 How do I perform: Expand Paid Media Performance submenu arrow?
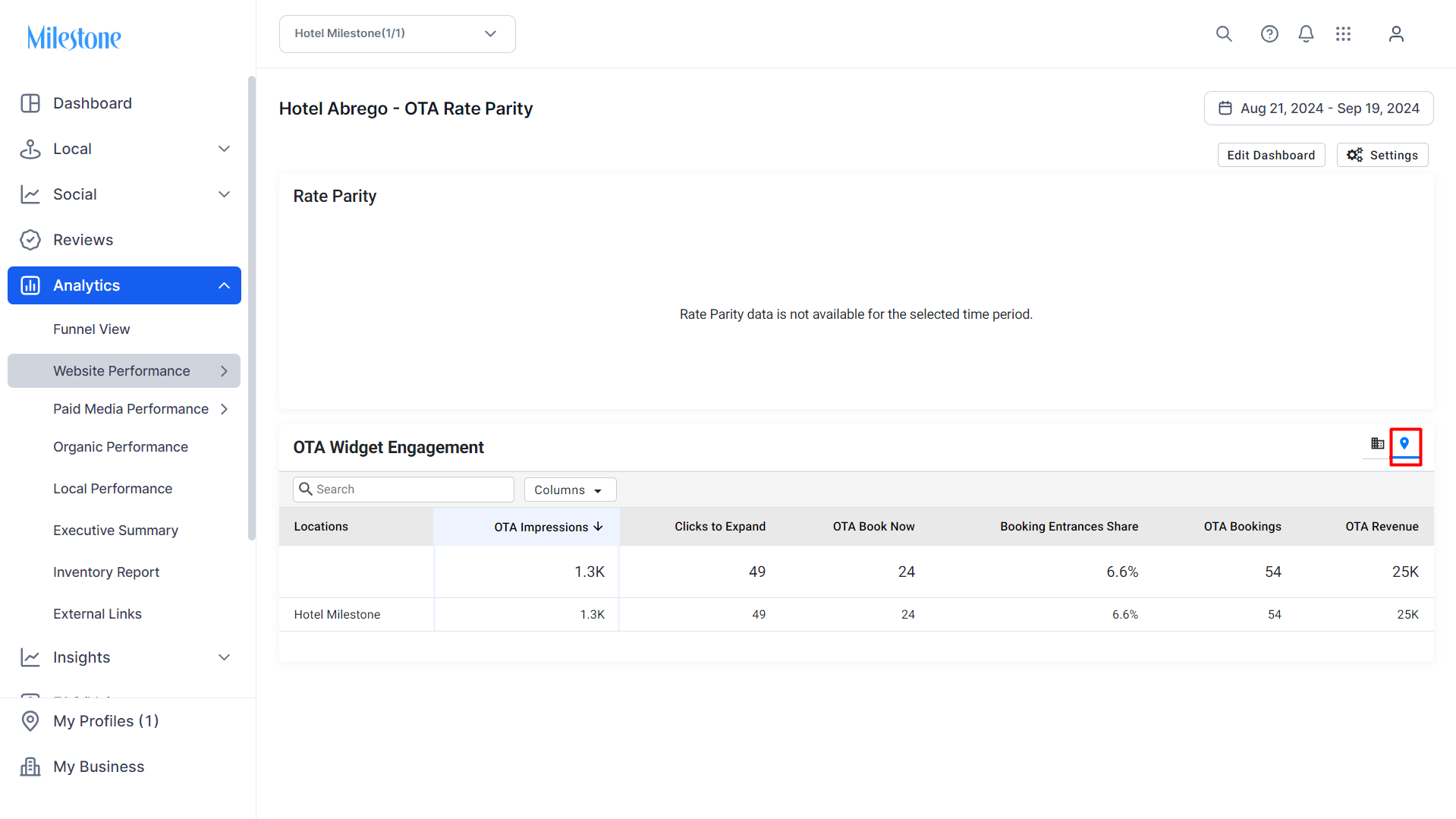(224, 409)
